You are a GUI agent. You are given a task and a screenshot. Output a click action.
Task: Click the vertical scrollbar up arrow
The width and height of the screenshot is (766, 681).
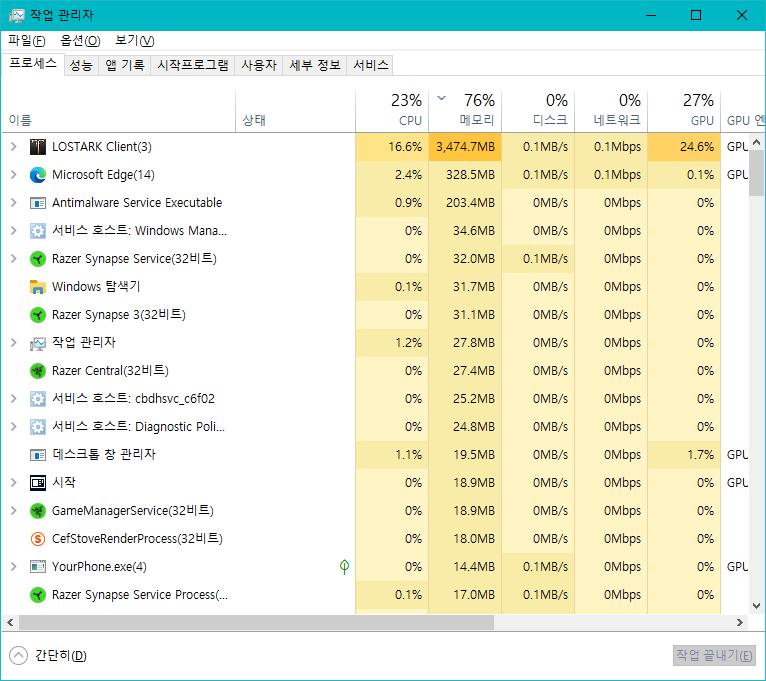[756, 142]
